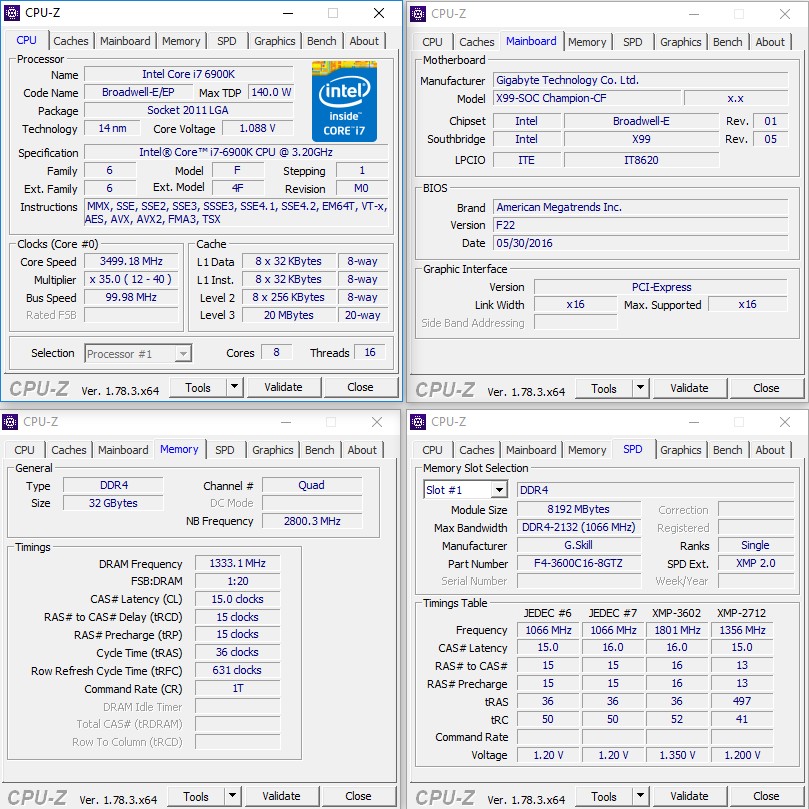Click the XMP-3602 frequency value '1801 MHz'
Image resolution: width=809 pixels, height=809 pixels.
coord(677,630)
